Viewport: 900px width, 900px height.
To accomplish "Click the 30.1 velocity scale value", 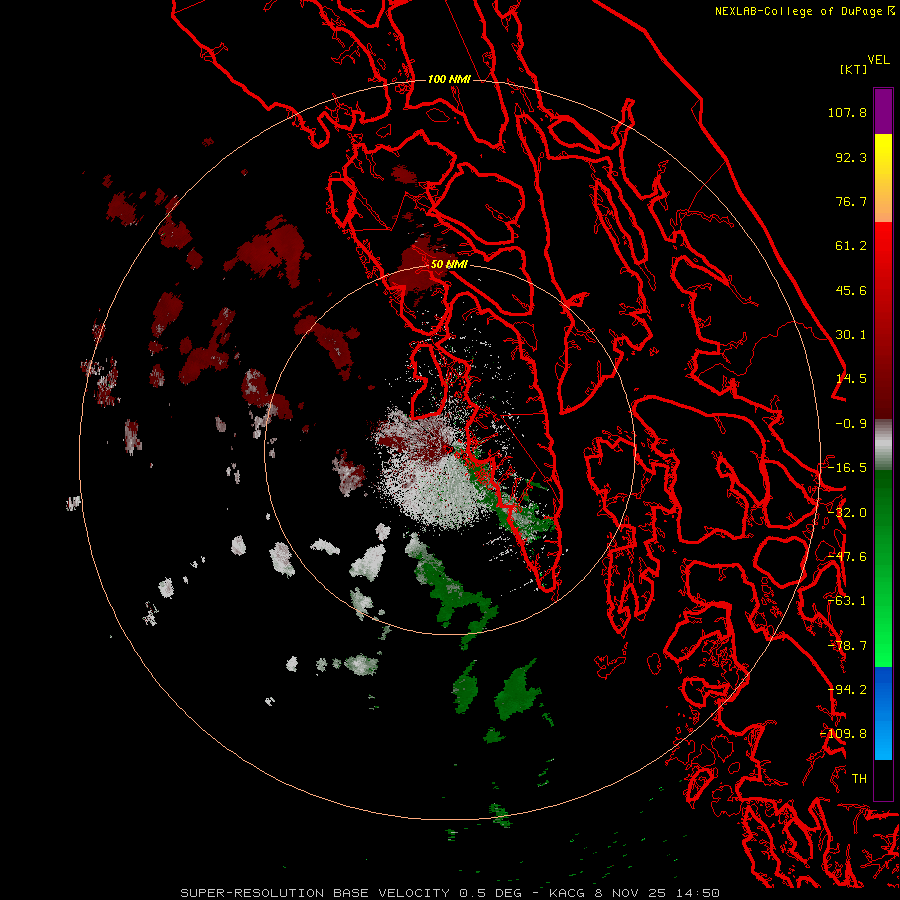I will point(851,335).
